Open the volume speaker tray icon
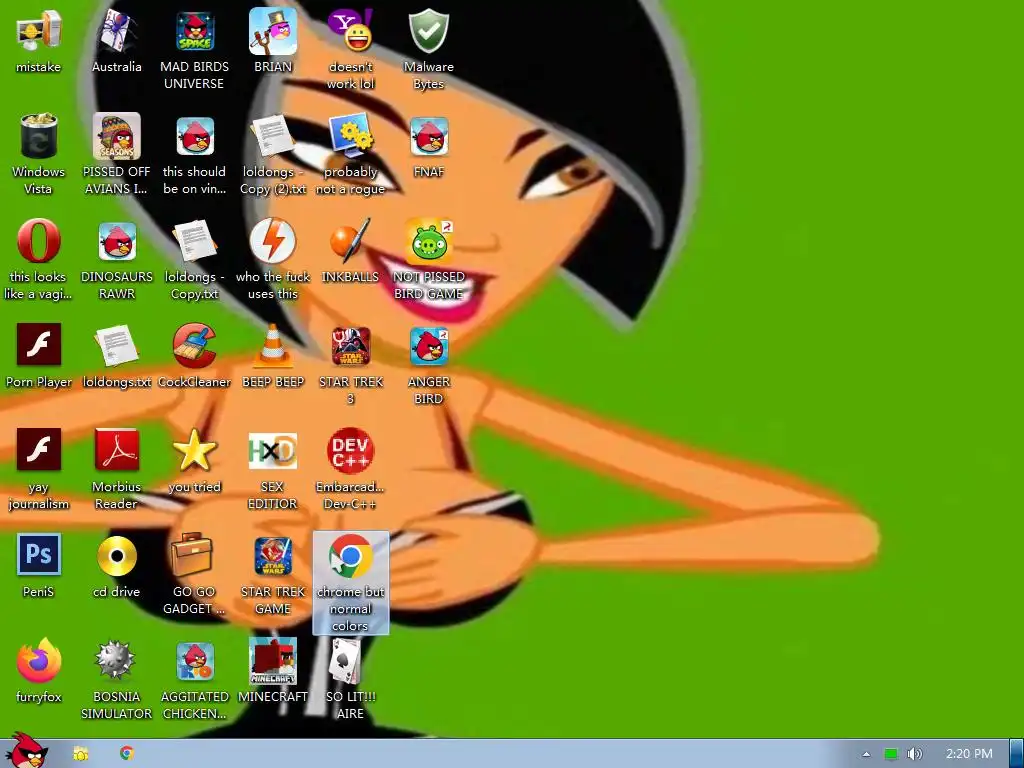 [915, 754]
